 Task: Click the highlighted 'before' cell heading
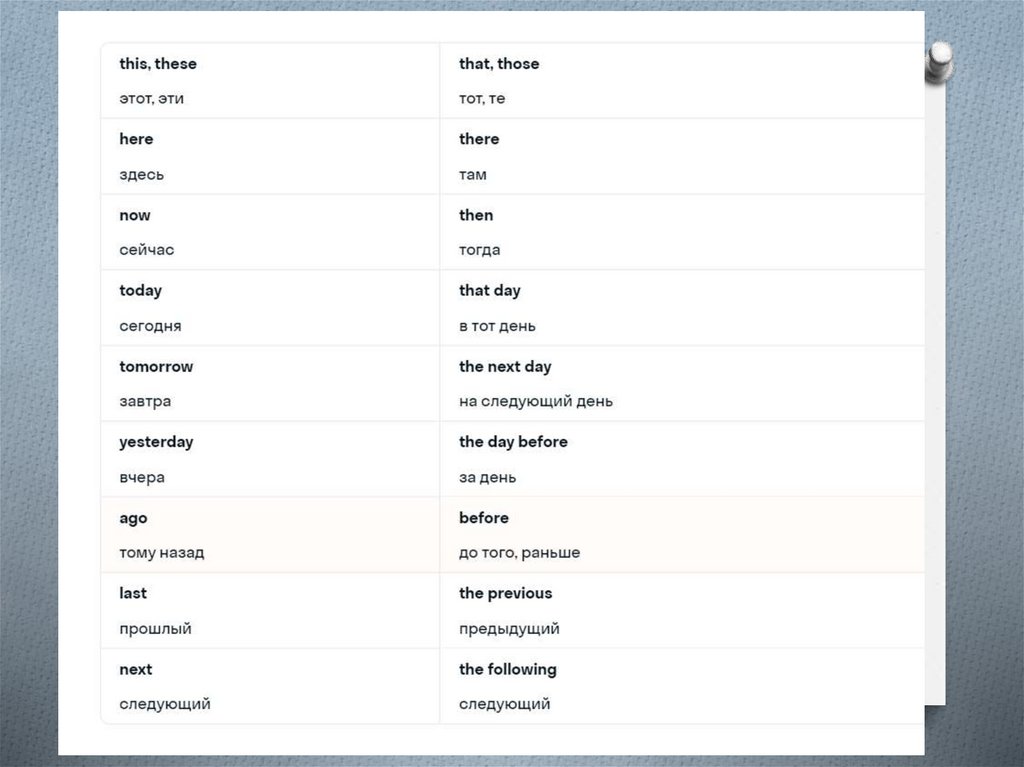[x=484, y=518]
